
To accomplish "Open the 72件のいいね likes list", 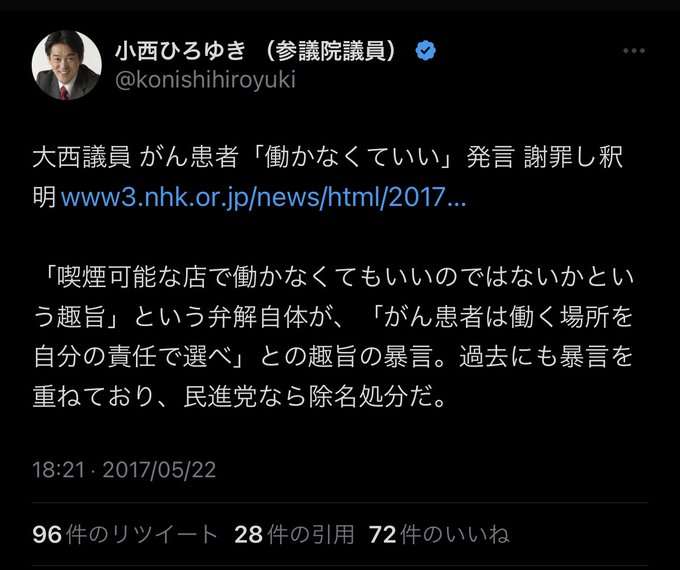I will pos(439,534).
